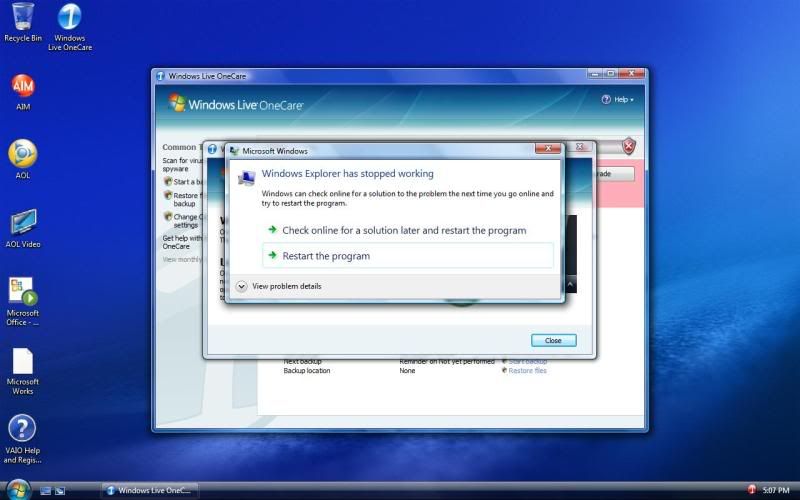Click View monthly report link
This screenshot has width=800, height=500.
tap(182, 259)
